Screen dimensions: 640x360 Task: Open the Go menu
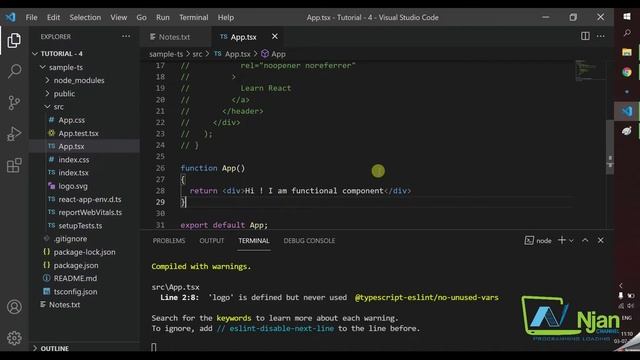pyautogui.click(x=141, y=17)
